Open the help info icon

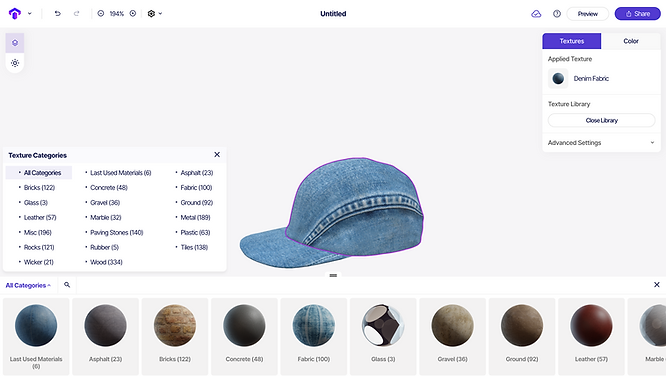pyautogui.click(x=557, y=14)
